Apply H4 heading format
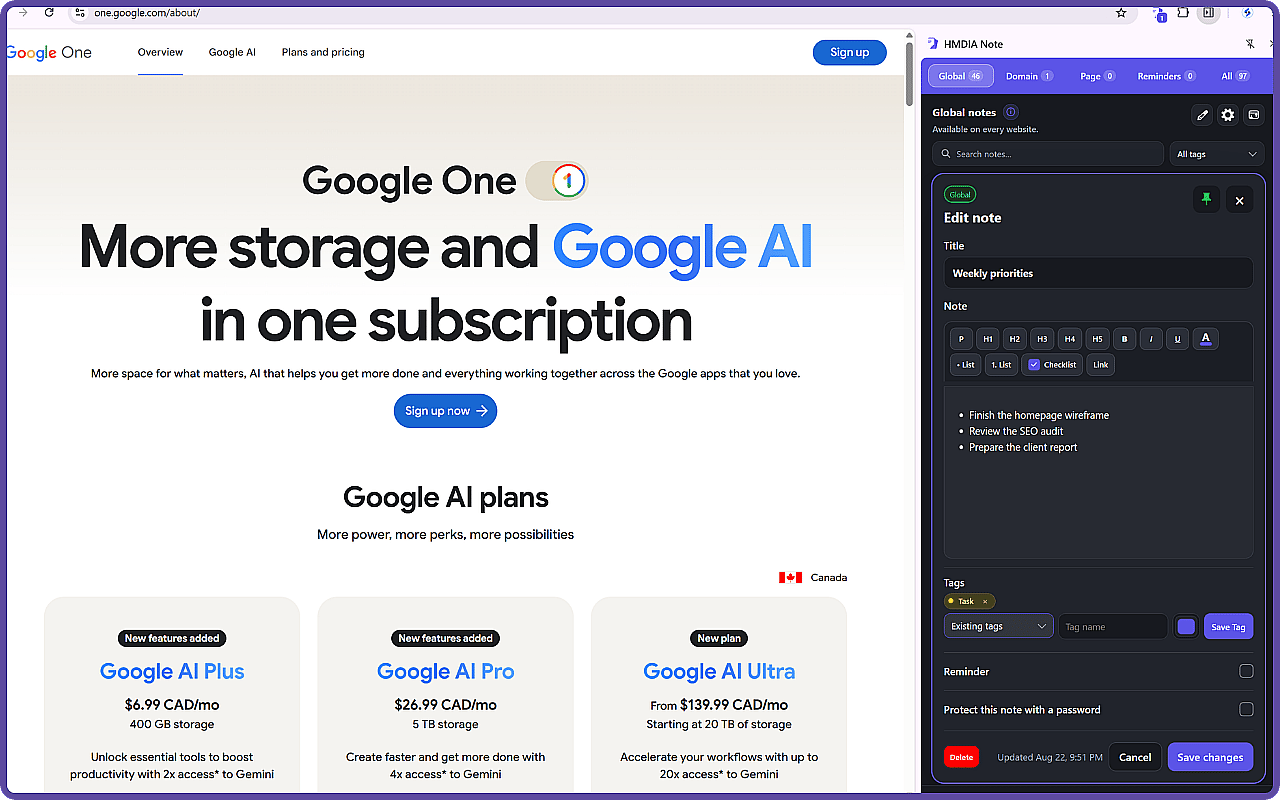Viewport: 1280px width, 800px height. [x=1070, y=339]
